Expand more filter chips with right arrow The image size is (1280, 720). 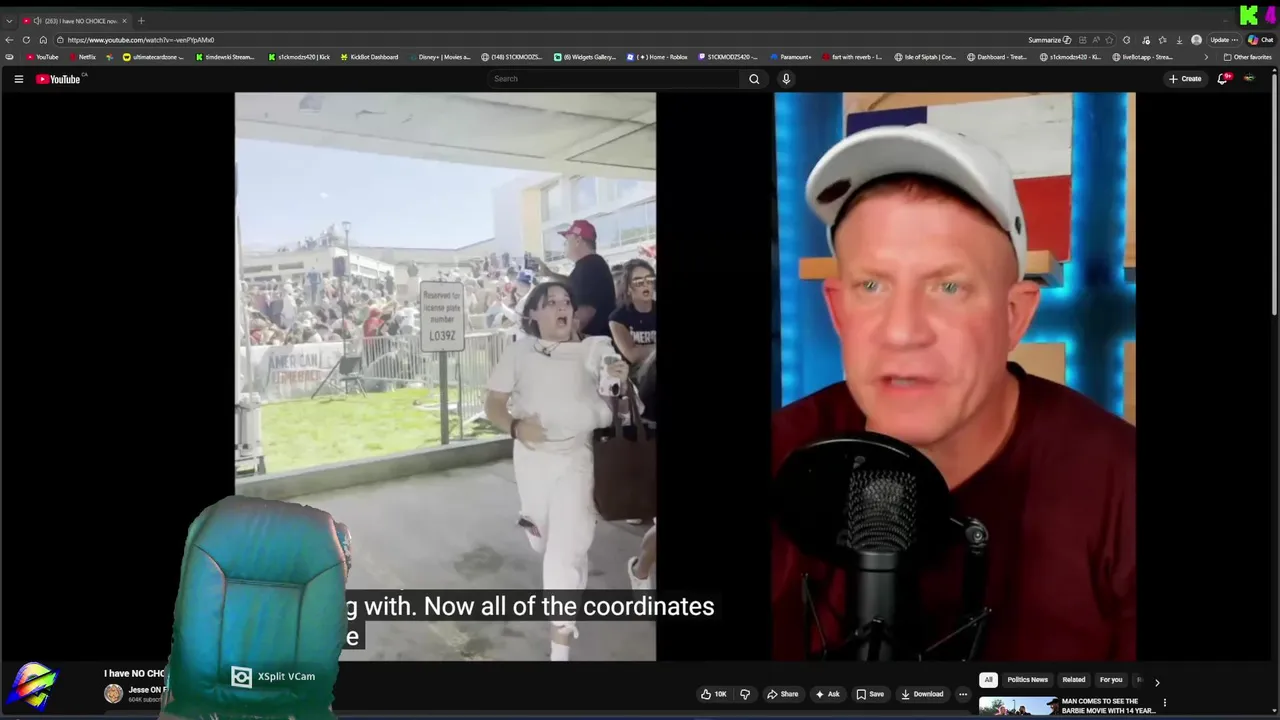click(x=1157, y=682)
